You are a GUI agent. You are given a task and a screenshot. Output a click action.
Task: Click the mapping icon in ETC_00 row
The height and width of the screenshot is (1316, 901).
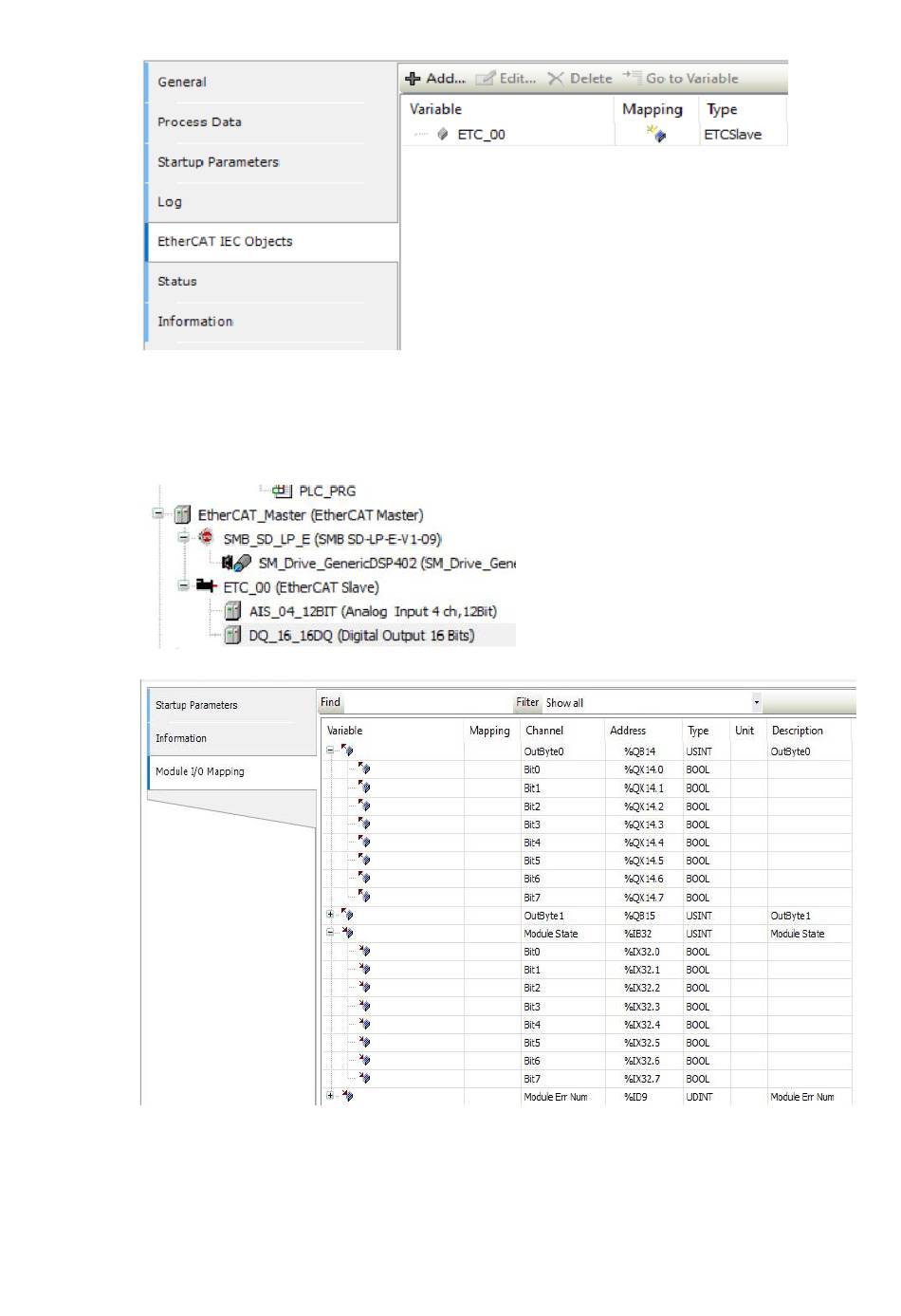pyautogui.click(x=655, y=134)
